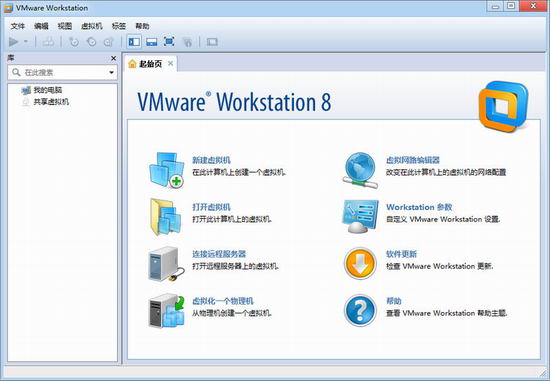
Task: Click text 在此计算机上创建一个虚拟机
Action: point(239,172)
